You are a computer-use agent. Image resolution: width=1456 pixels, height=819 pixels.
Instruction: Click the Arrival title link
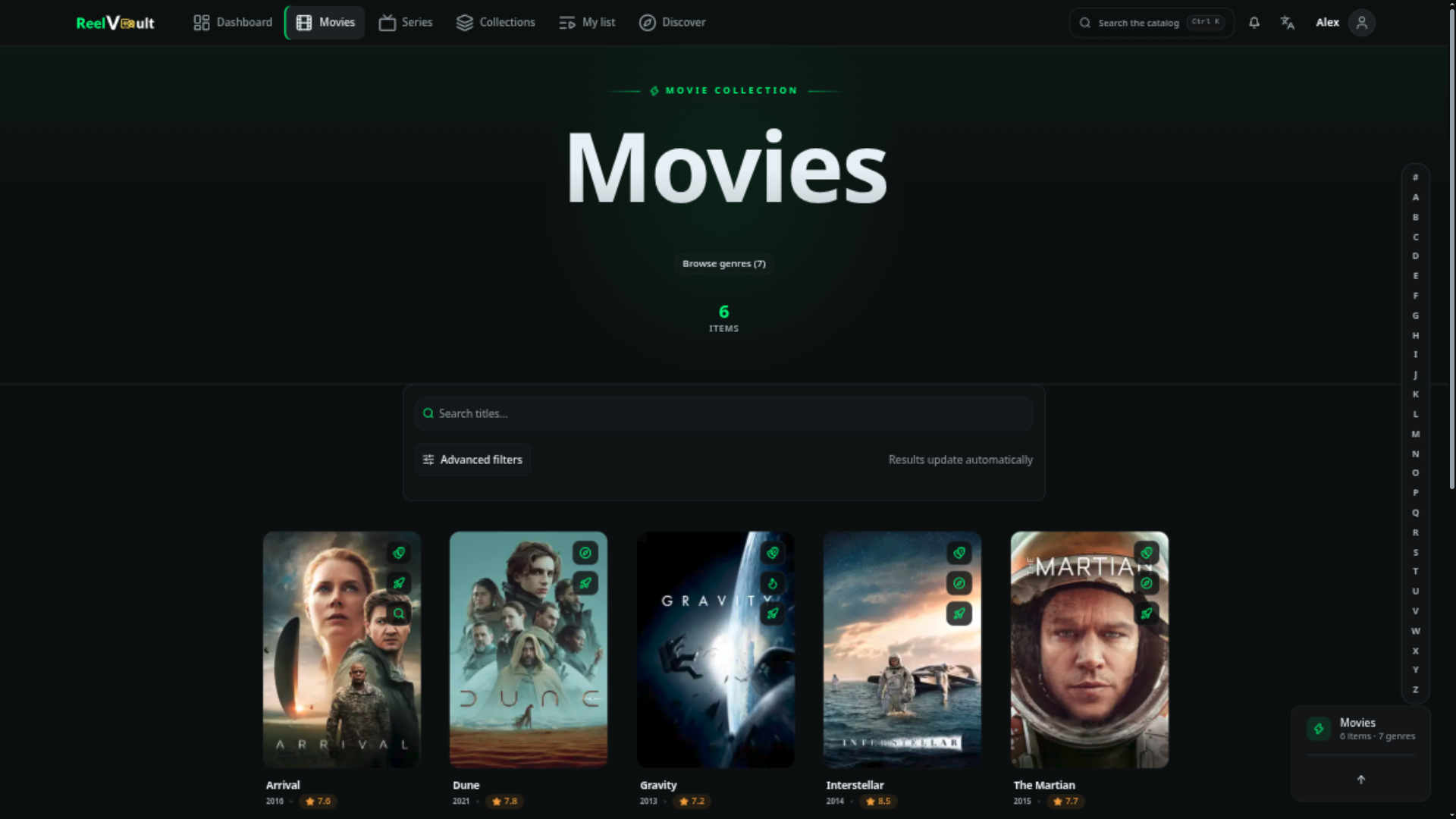point(283,785)
